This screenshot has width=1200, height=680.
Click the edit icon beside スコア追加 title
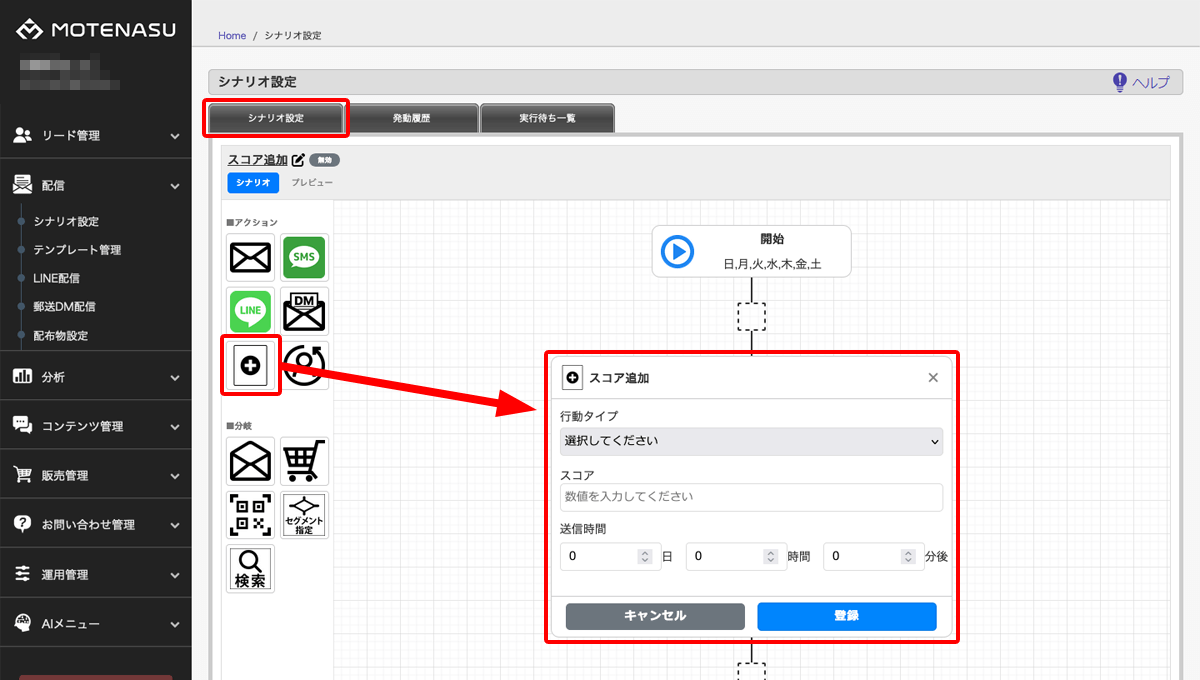(297, 160)
